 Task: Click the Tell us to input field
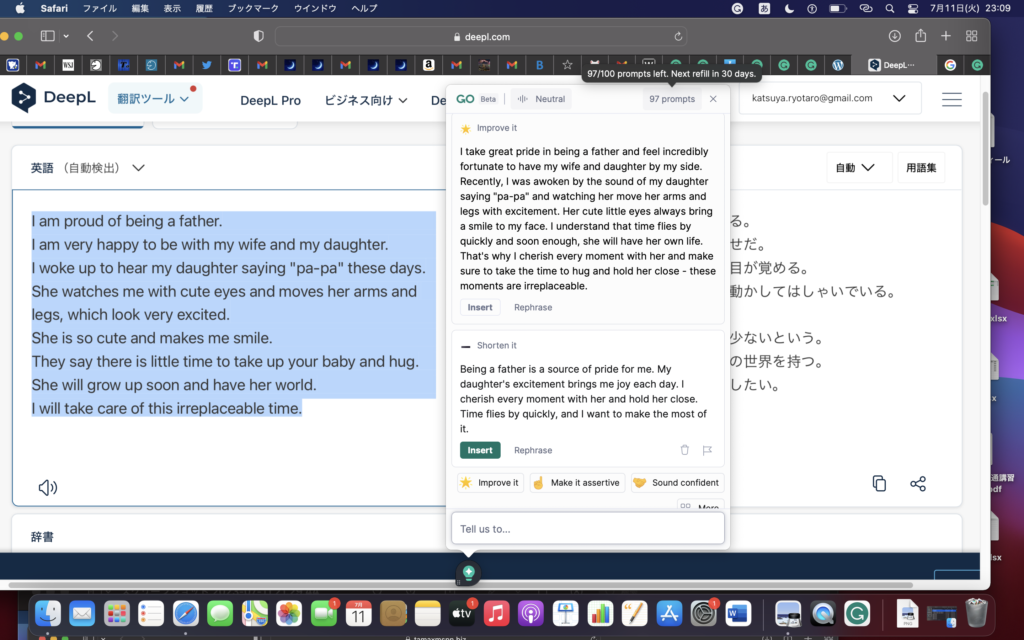click(x=587, y=529)
